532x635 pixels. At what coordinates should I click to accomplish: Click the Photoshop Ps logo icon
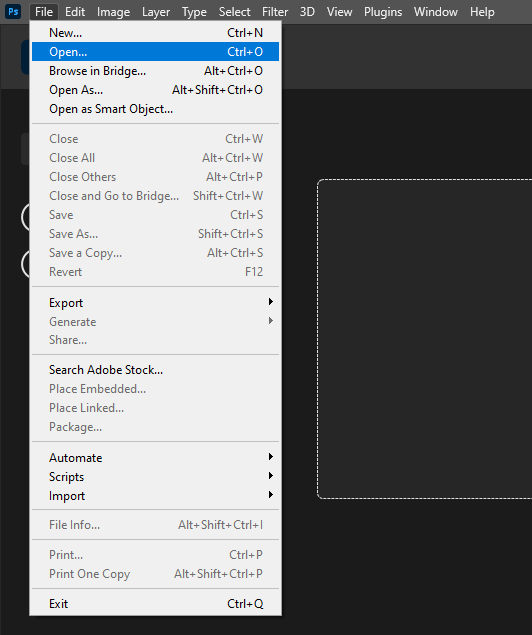pos(13,11)
